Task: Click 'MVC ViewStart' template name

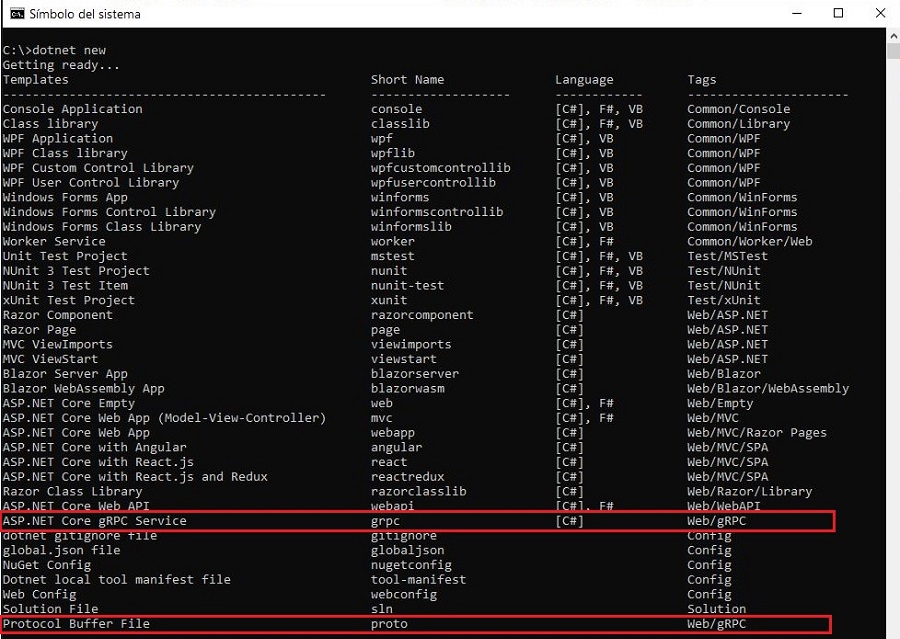Action: pyautogui.click(x=50, y=359)
